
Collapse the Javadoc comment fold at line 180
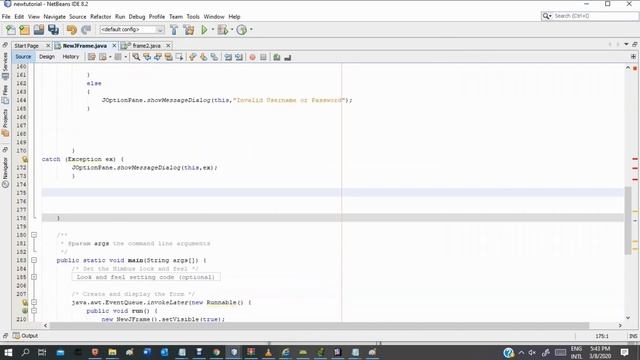pyautogui.click(x=34, y=235)
